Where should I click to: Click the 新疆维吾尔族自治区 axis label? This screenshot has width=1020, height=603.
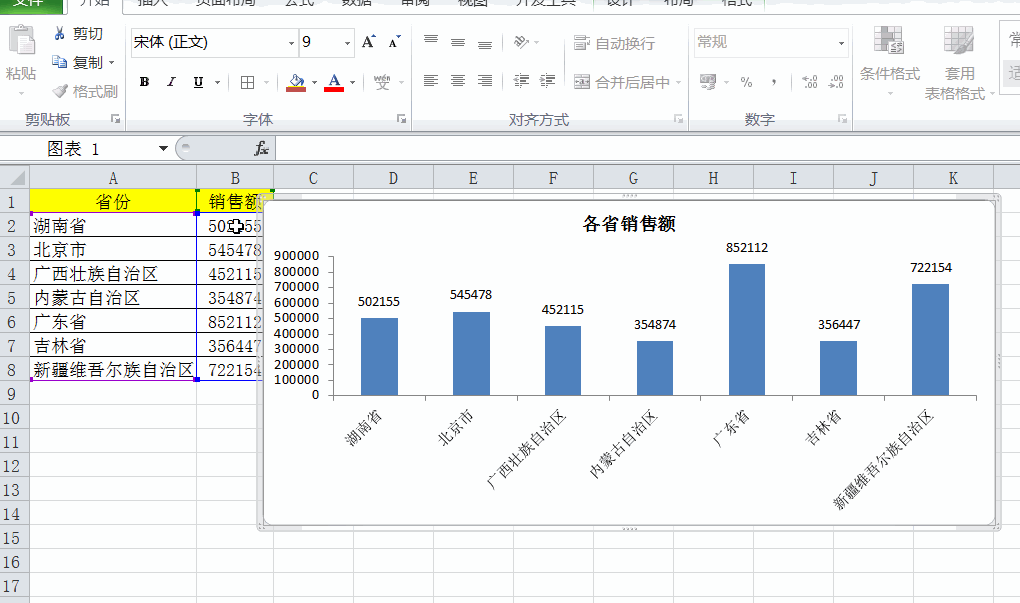(x=884, y=459)
